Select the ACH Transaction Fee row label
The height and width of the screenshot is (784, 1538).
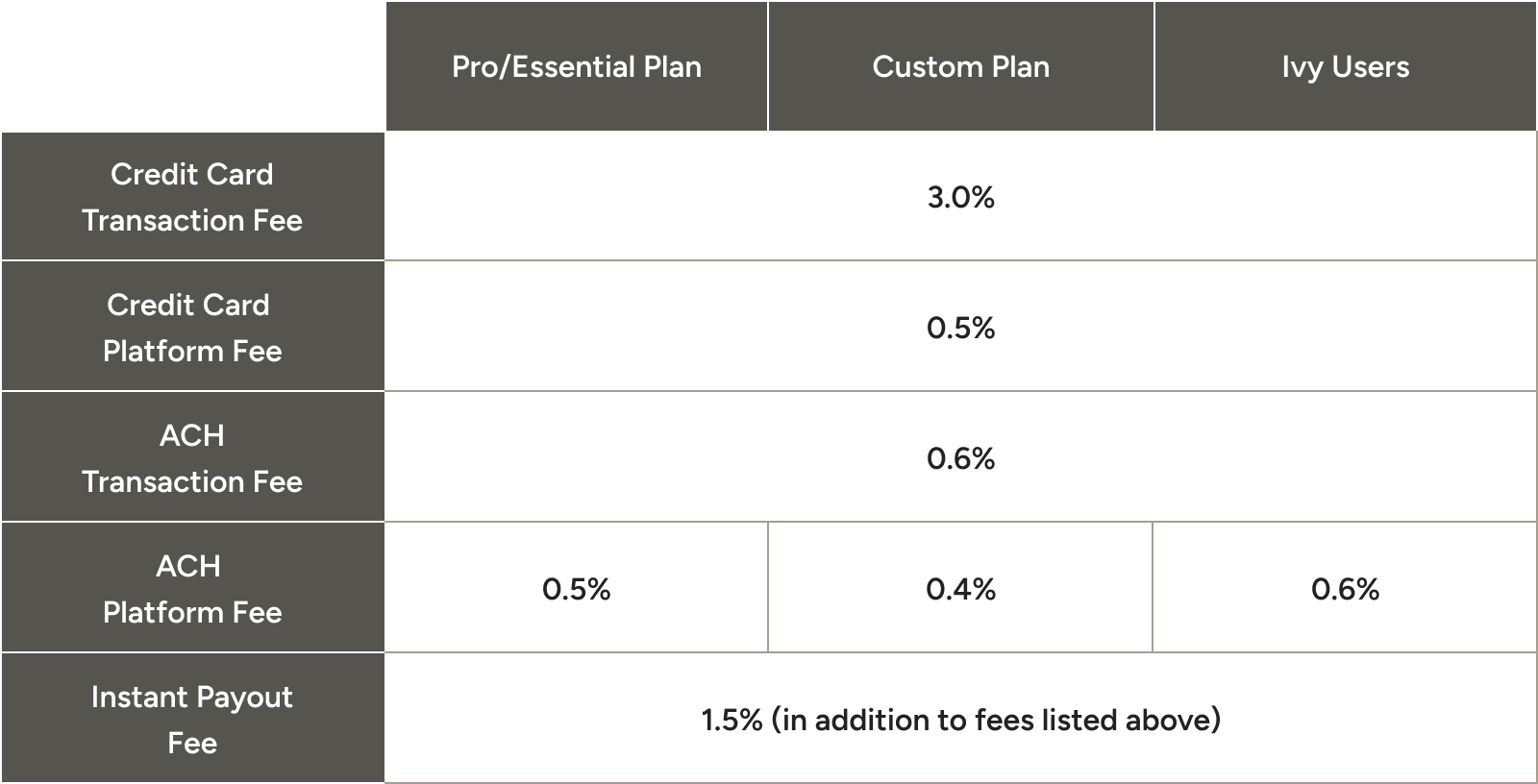[x=192, y=458]
